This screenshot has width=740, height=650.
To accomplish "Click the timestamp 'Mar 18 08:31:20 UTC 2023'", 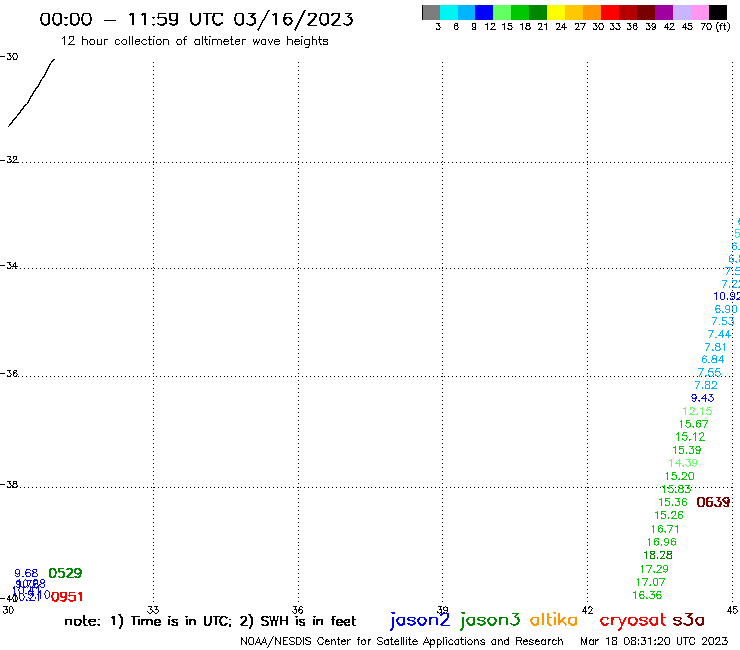I will coord(654,641).
